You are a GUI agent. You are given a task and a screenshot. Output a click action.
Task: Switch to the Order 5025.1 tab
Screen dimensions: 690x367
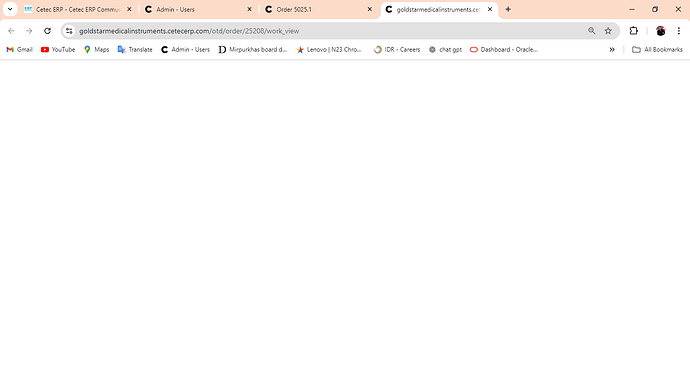[319, 9]
